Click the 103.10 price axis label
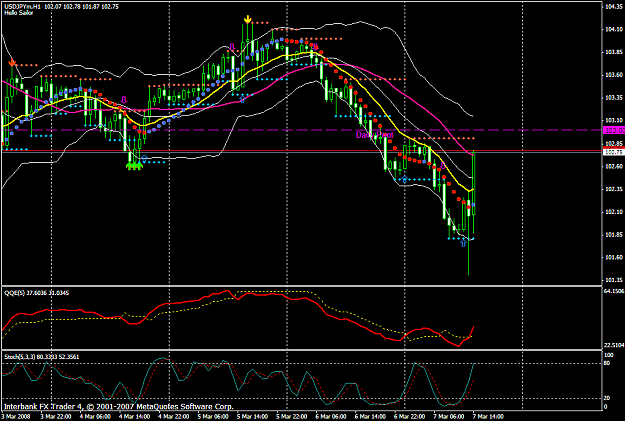The image size is (625, 421). [x=614, y=120]
